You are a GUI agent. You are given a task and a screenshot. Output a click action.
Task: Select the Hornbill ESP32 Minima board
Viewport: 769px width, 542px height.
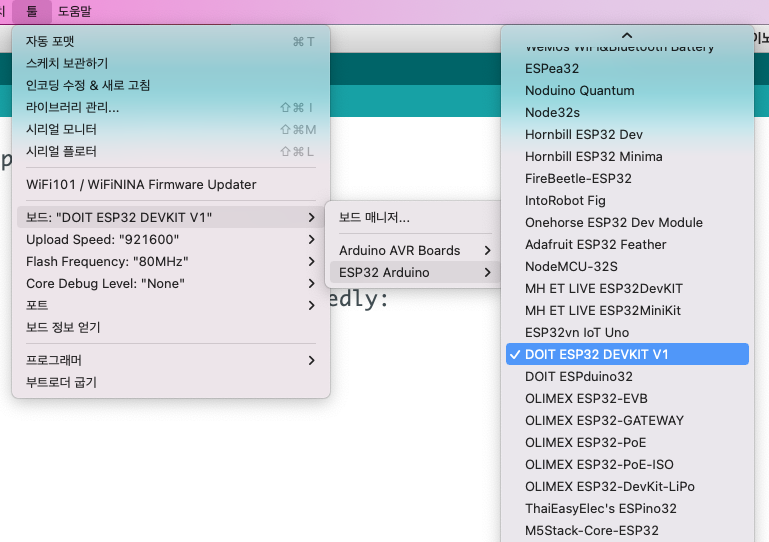coord(627,157)
